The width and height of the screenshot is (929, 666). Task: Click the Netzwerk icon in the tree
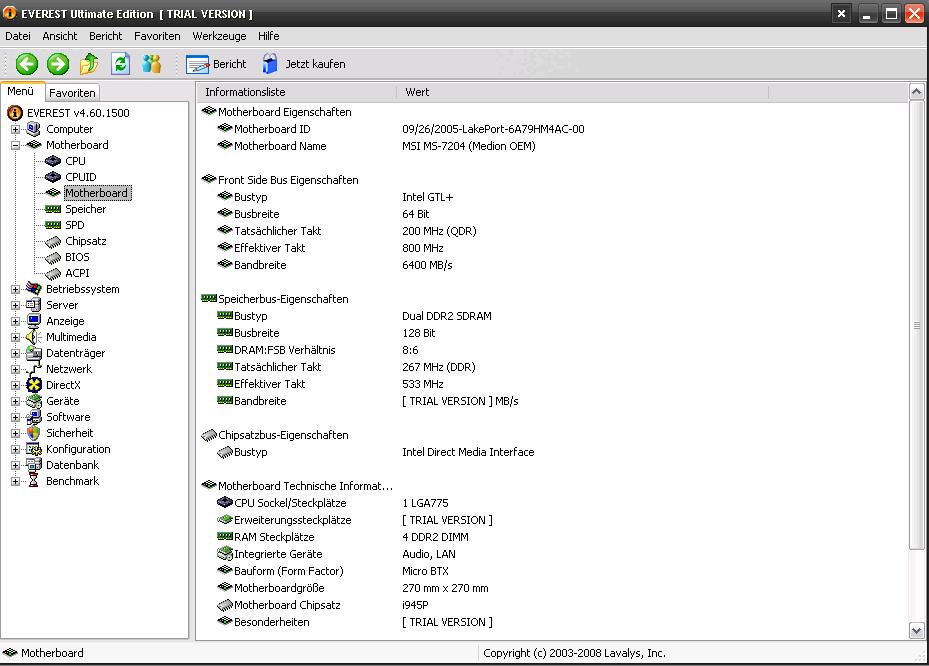[x=34, y=369]
